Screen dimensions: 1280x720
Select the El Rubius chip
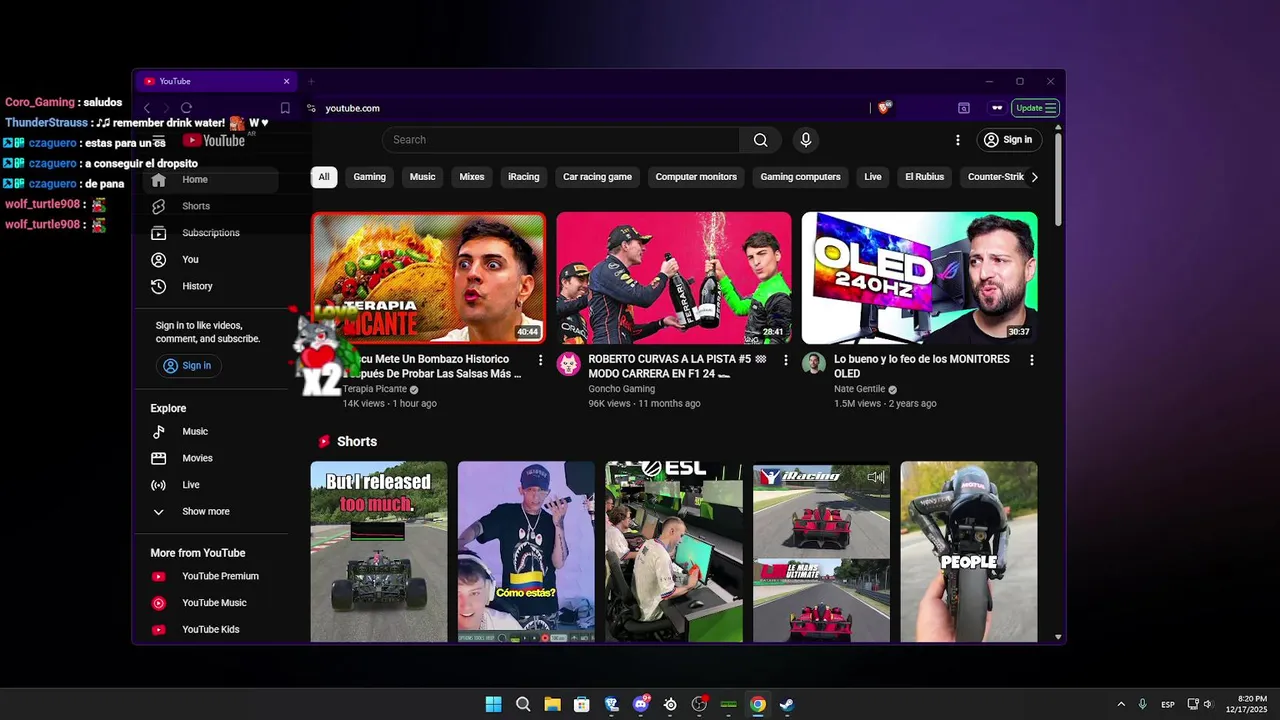[925, 177]
